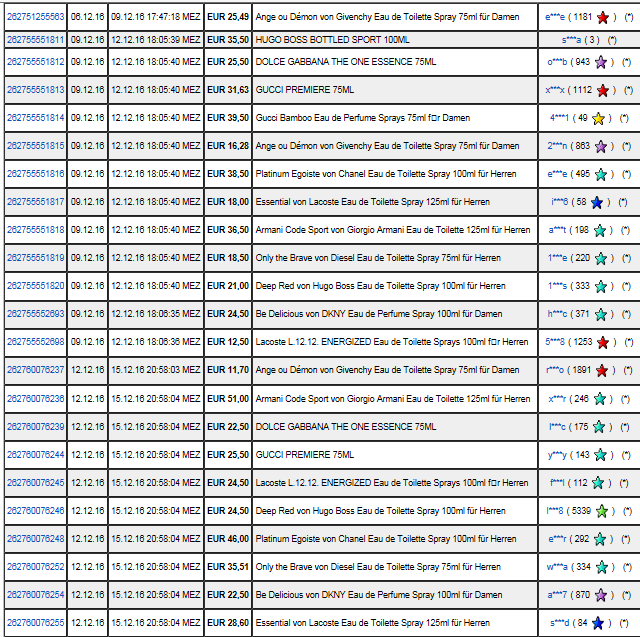Viewport: 640px width, 637px height.
Task: Open item link 262755551811
Action: point(36,40)
